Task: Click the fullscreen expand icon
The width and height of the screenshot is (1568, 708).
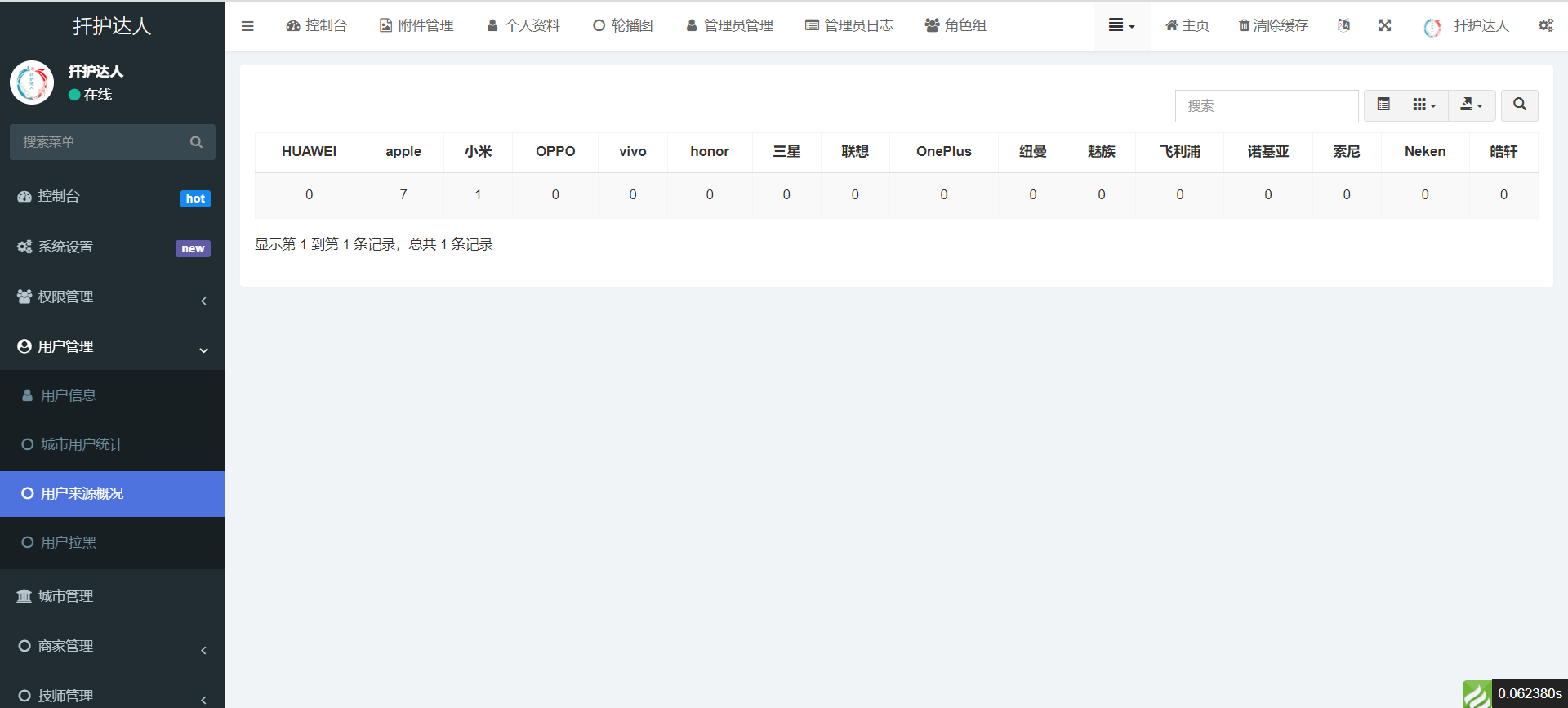Action: pyautogui.click(x=1384, y=25)
